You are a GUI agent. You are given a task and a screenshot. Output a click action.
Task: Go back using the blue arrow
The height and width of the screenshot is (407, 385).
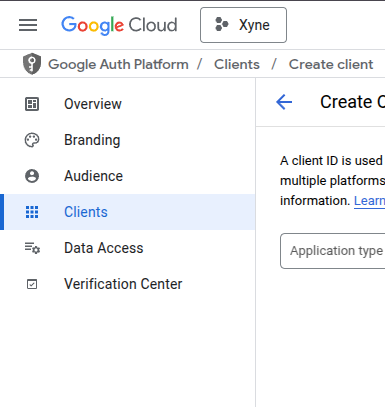pyautogui.click(x=284, y=102)
